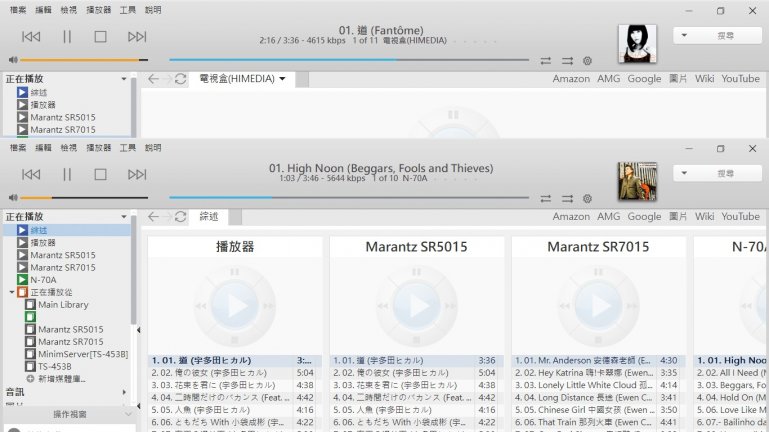This screenshot has width=769, height=432.
Task: Open 工具 menu in bottom window
Action: (x=128, y=148)
